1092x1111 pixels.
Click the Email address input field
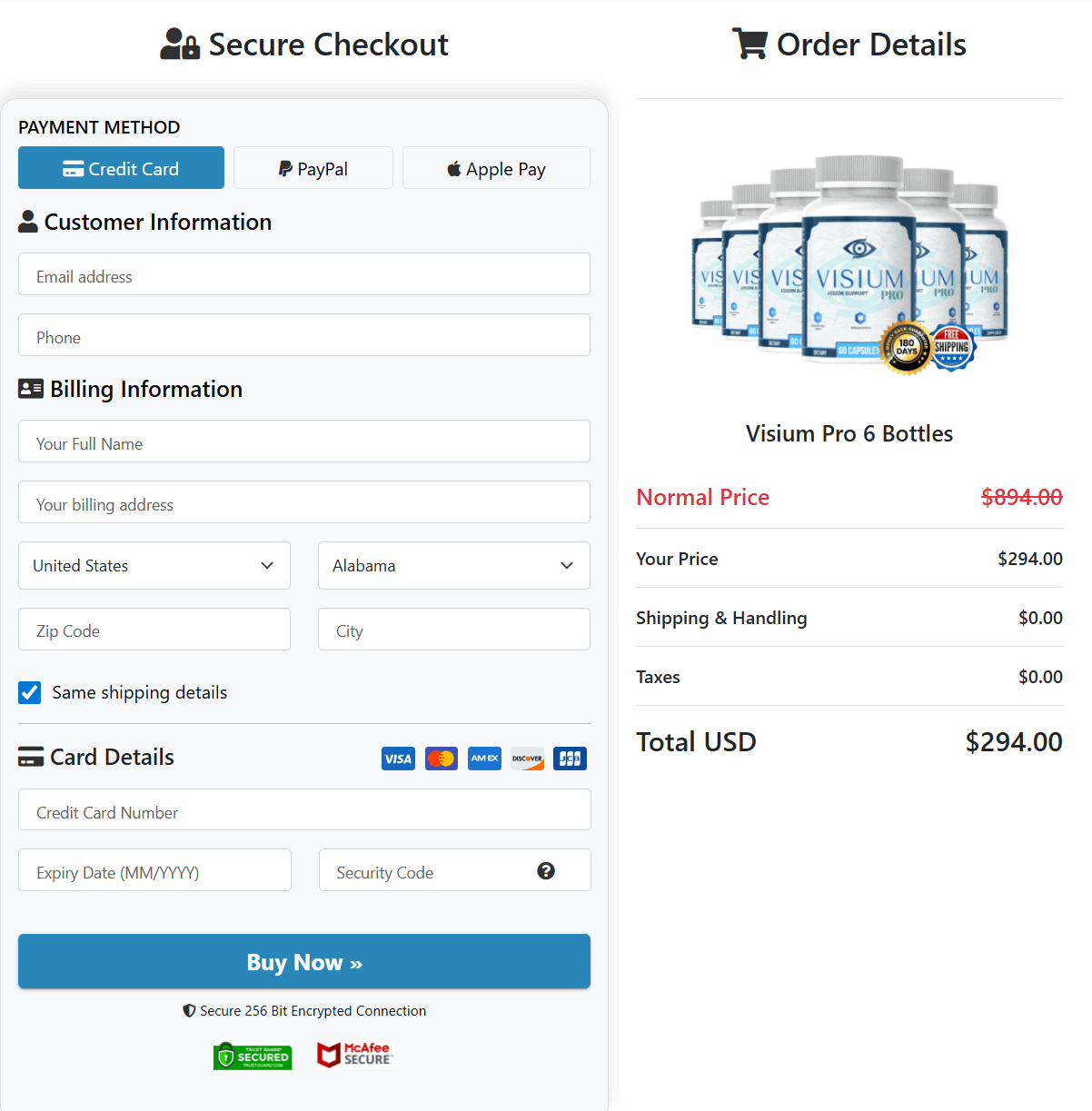click(303, 275)
